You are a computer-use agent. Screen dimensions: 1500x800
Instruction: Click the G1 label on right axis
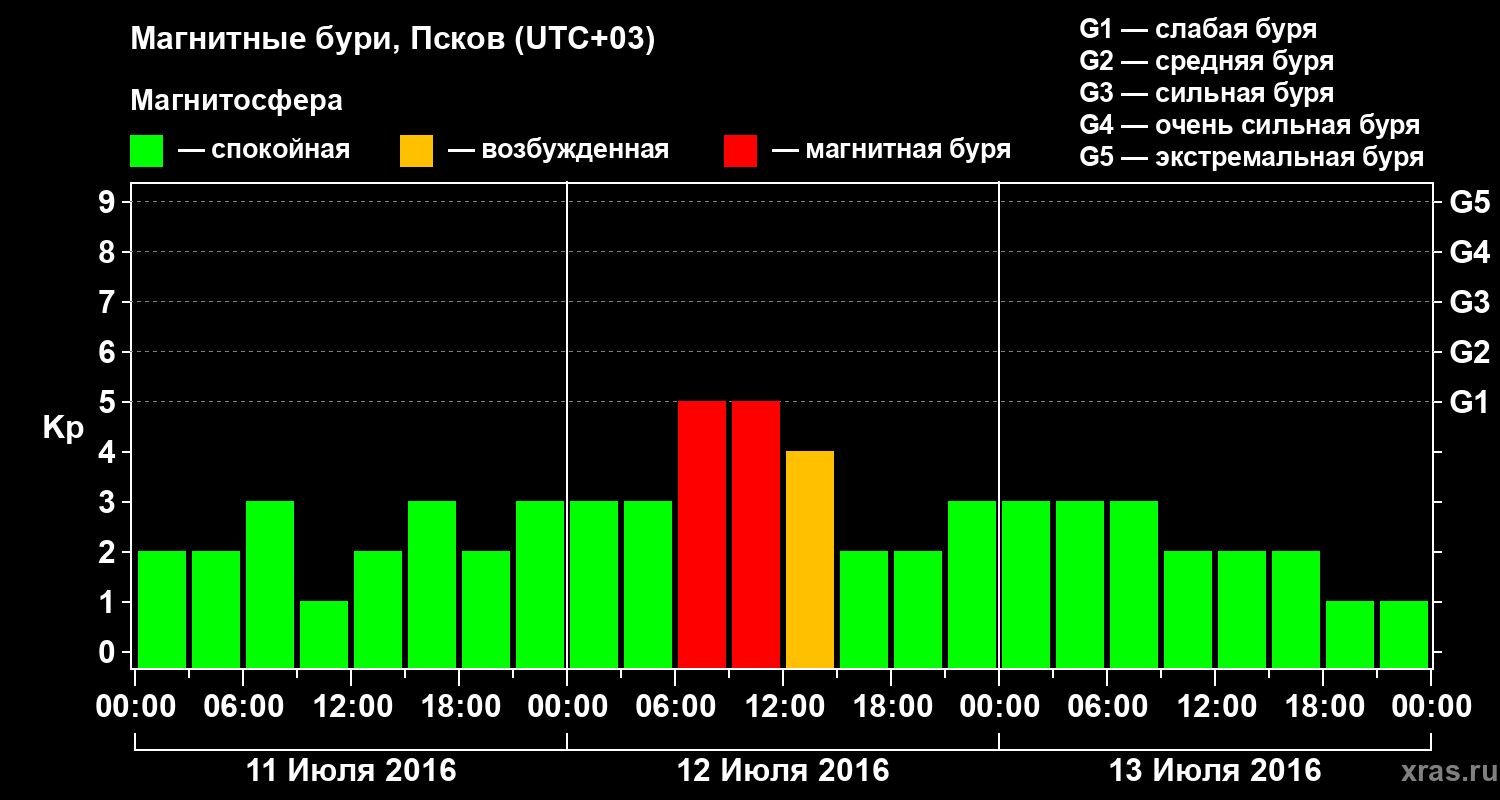[1469, 402]
